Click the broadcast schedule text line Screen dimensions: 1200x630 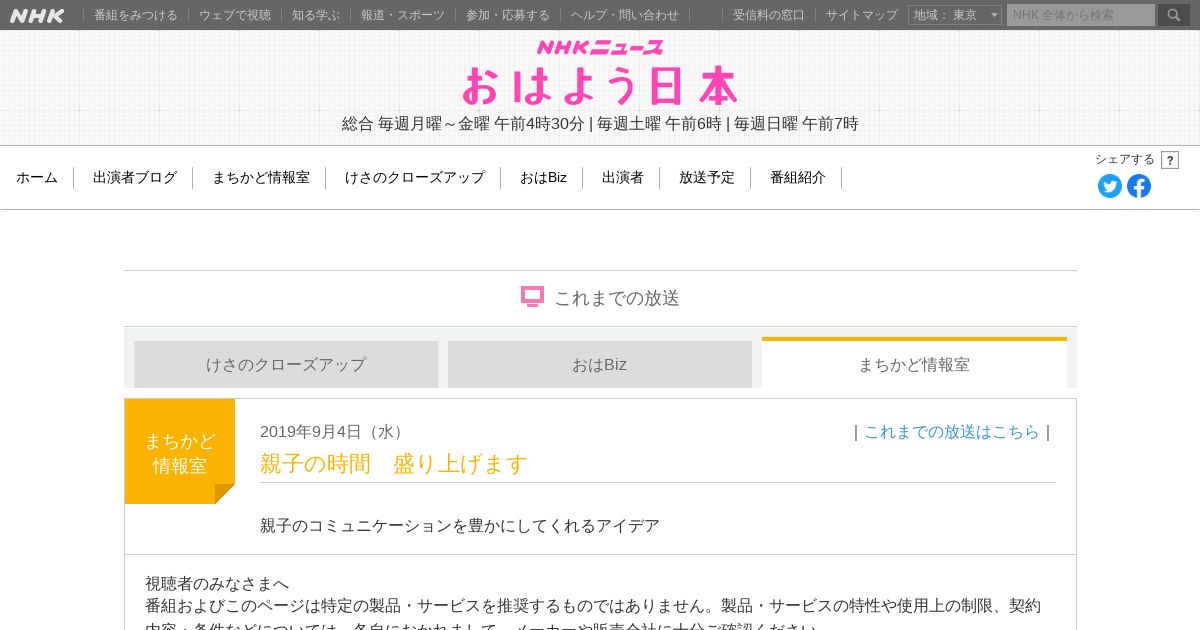[600, 124]
